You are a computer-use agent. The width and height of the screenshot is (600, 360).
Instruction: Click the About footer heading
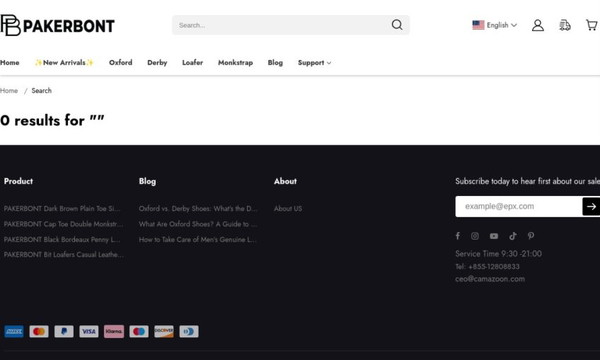click(x=285, y=181)
